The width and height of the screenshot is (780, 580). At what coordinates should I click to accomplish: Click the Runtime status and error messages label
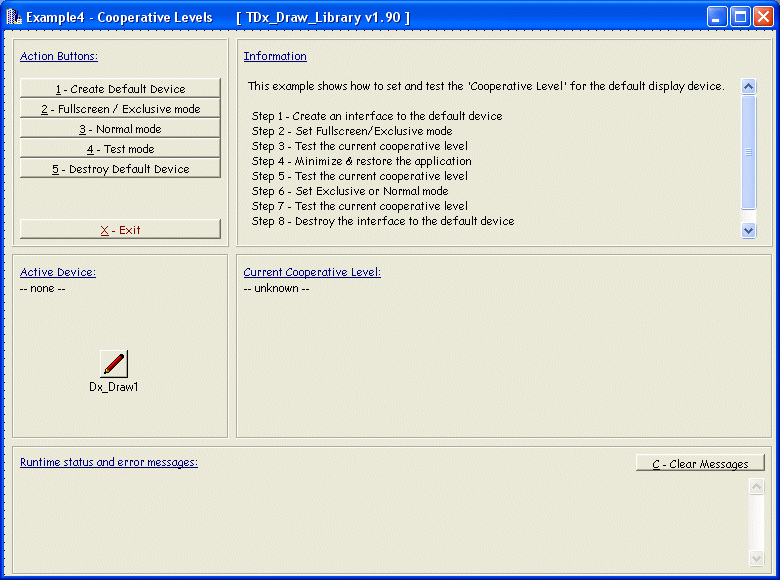point(109,462)
